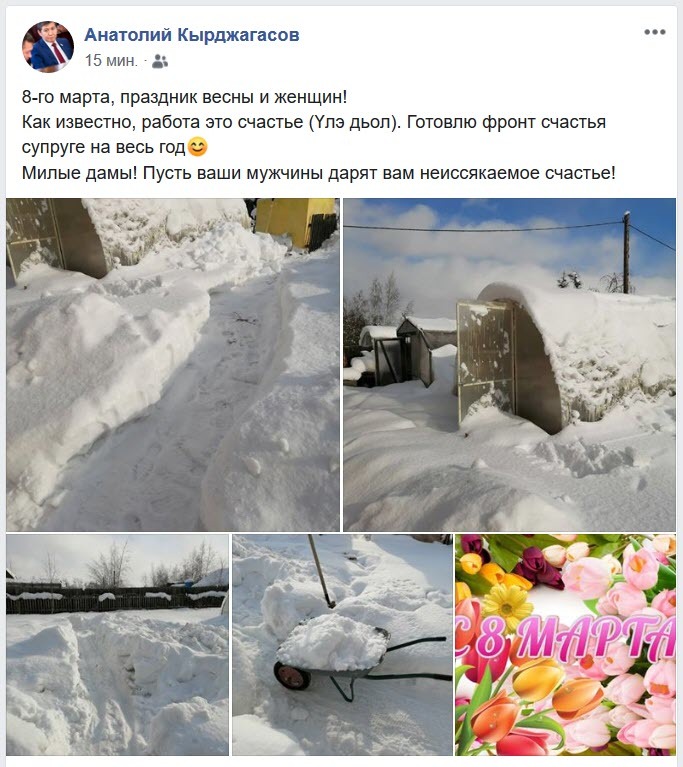Click the shovel handle above the wheelbarrow
Screen dimensions: 683x767
tap(320, 571)
